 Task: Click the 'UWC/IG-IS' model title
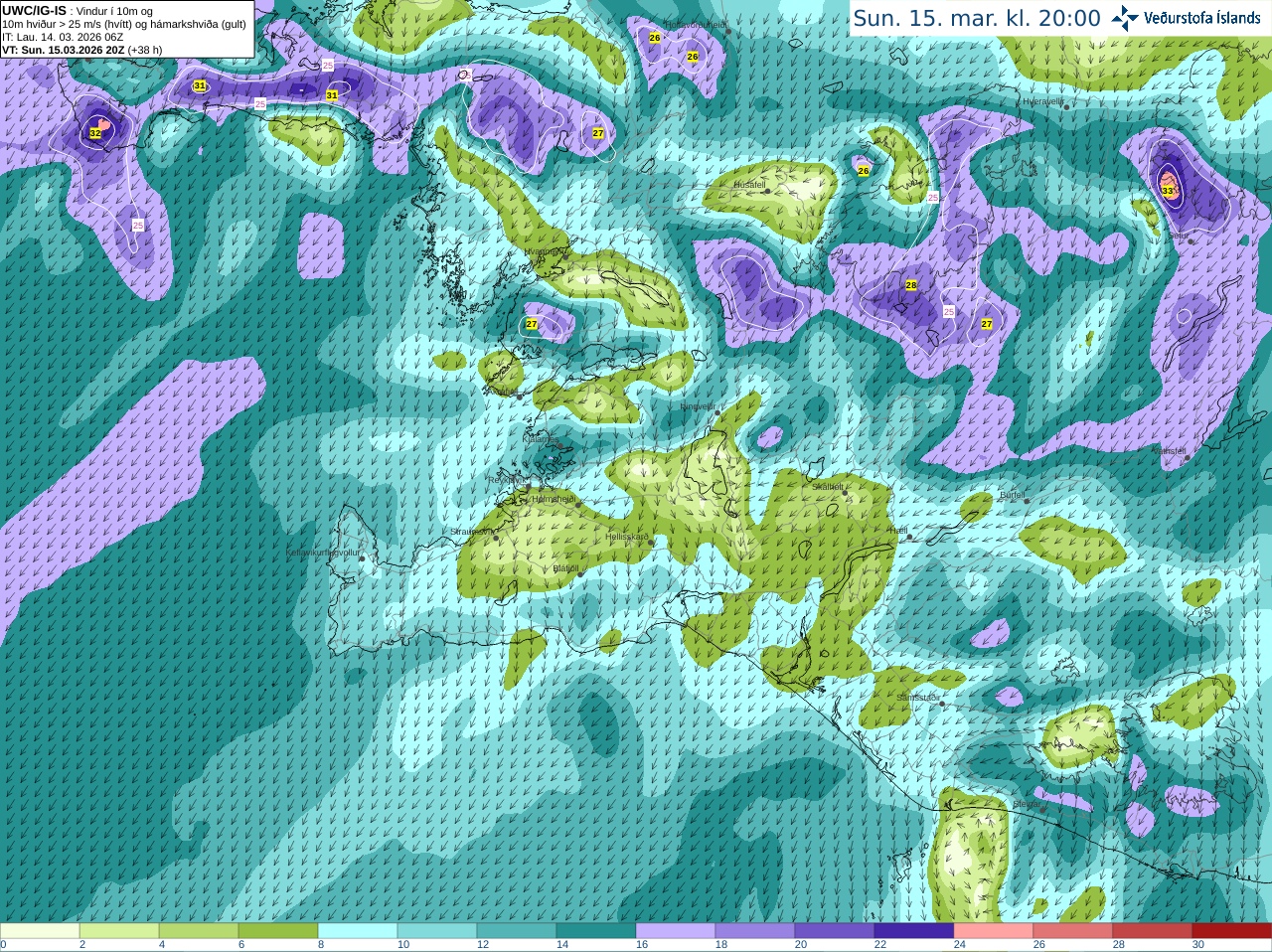(x=34, y=10)
